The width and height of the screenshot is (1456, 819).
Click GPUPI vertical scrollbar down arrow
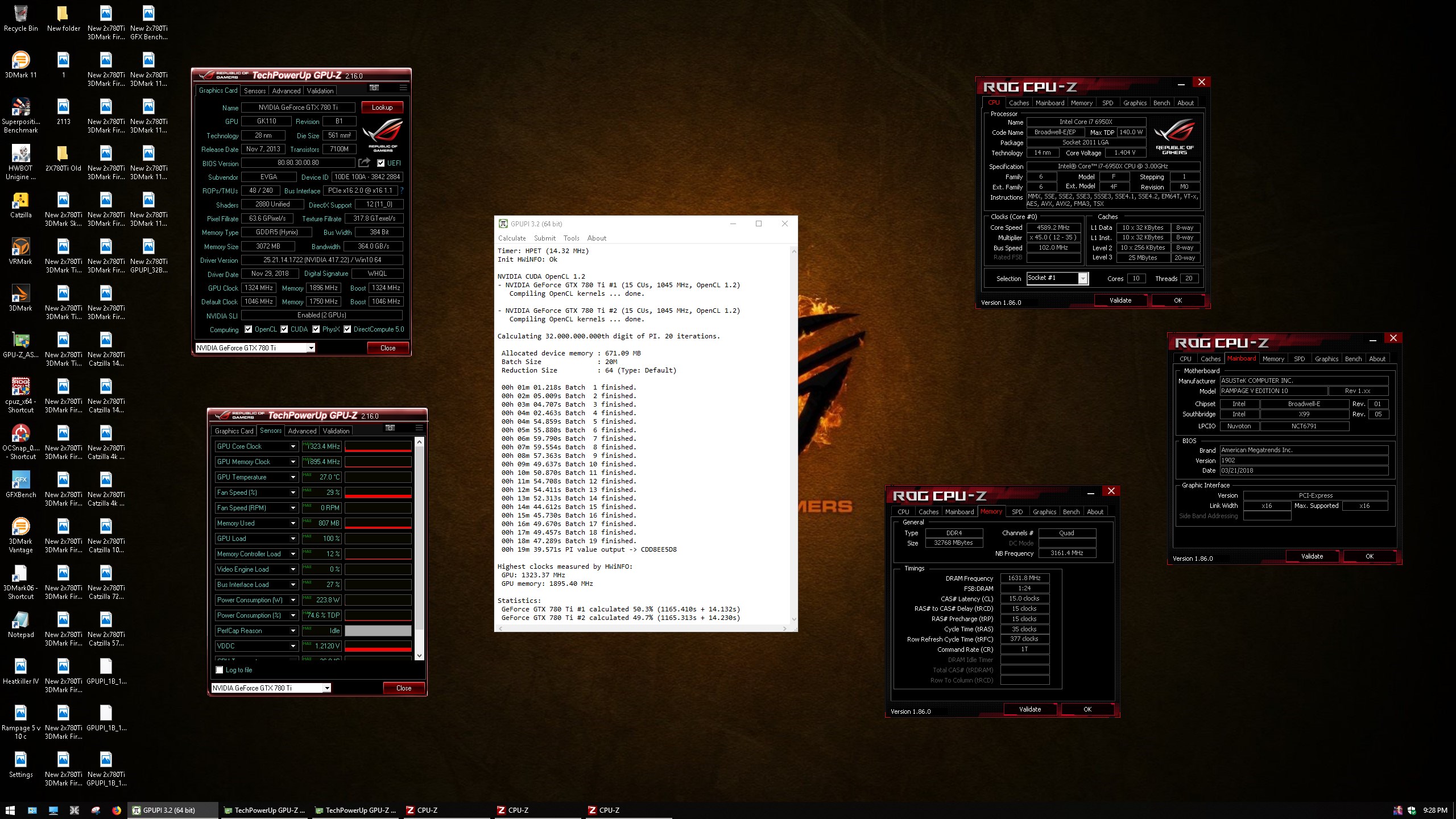[794, 619]
